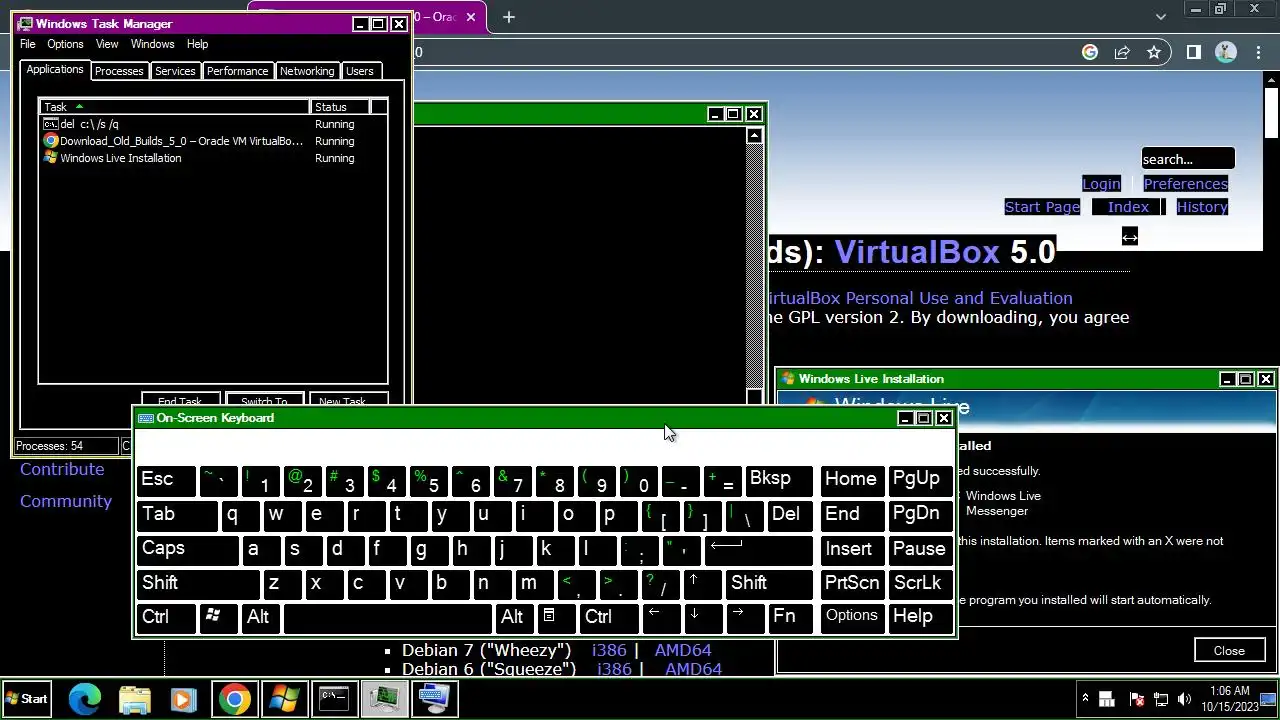Screen dimensions: 1280x720
Task: Click Windows logo key on On-Screen Keyboard
Action: 218,618
